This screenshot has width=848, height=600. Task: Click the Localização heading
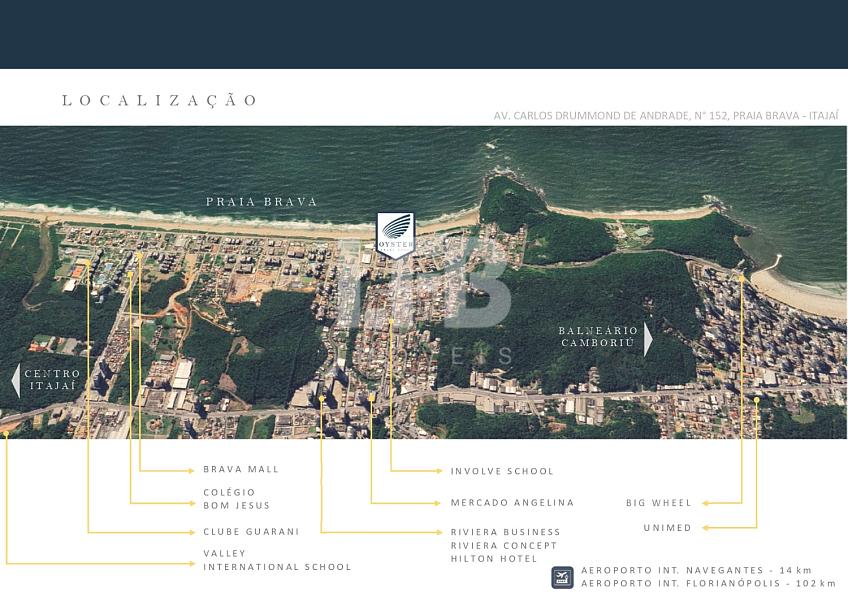pos(160,100)
